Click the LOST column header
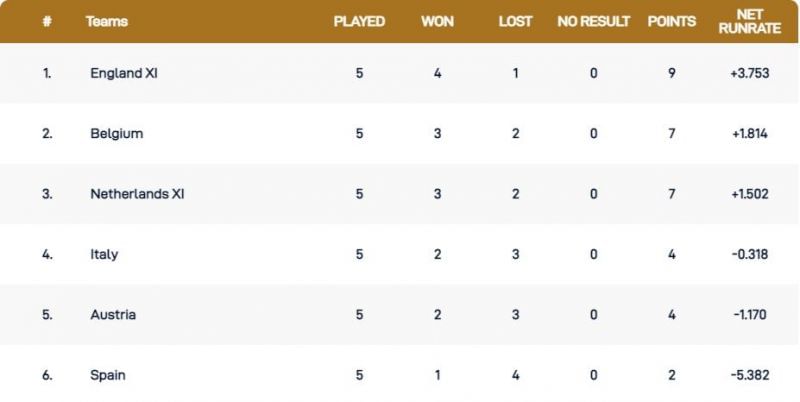 tap(515, 21)
